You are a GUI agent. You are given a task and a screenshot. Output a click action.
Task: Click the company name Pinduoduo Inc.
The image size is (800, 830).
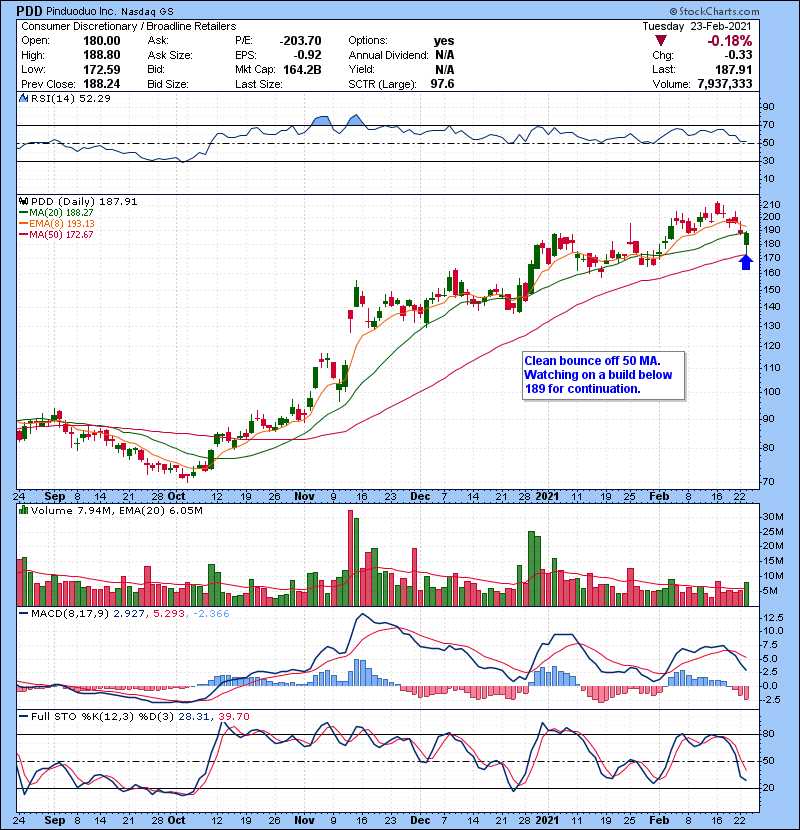[x=81, y=12]
